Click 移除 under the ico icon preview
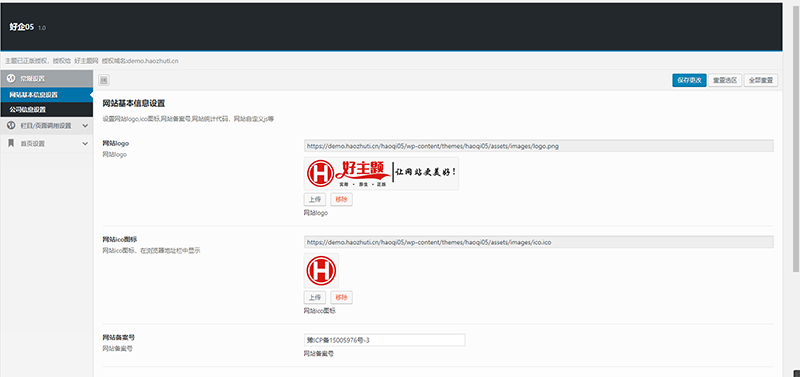 (341, 297)
